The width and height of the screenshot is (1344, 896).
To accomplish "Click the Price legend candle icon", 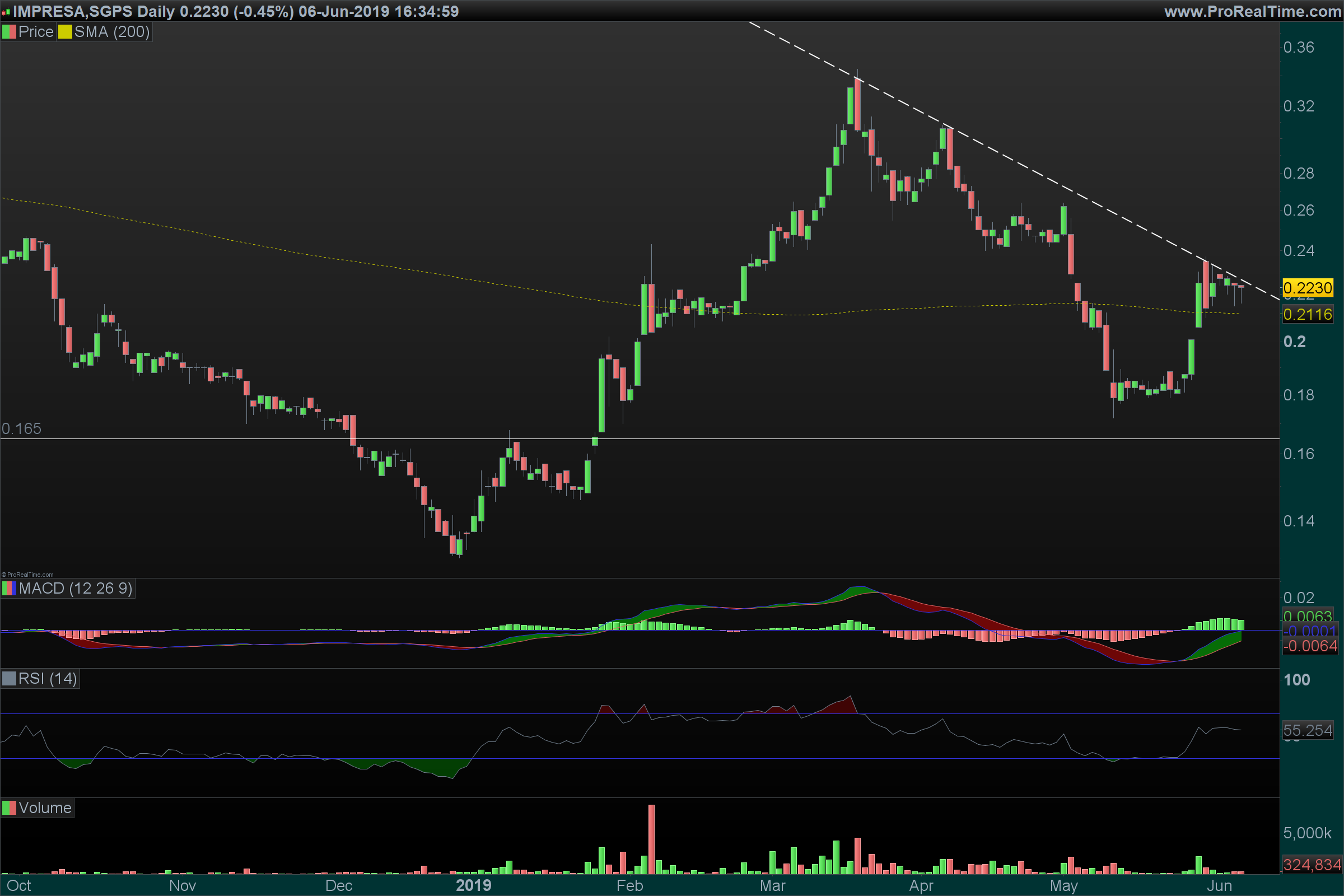I will click(9, 32).
